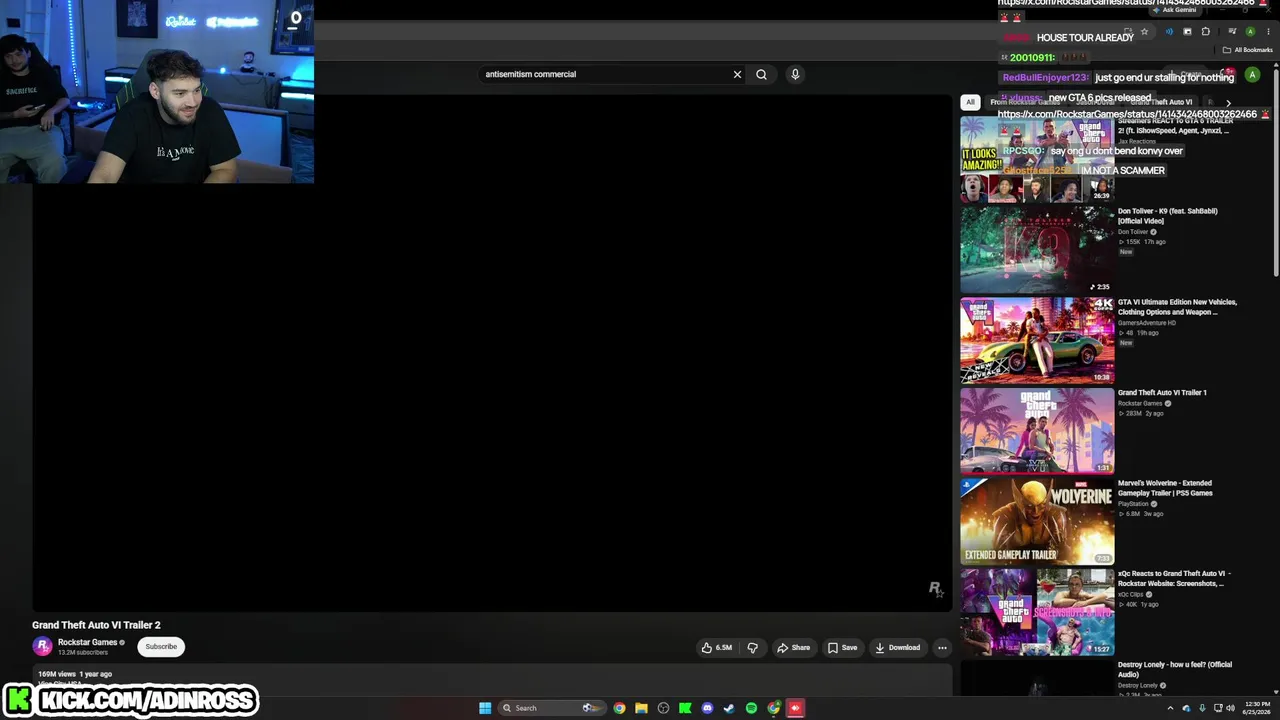Open volume control in system tray
This screenshot has height=720, width=1280.
pyautogui.click(x=1231, y=708)
